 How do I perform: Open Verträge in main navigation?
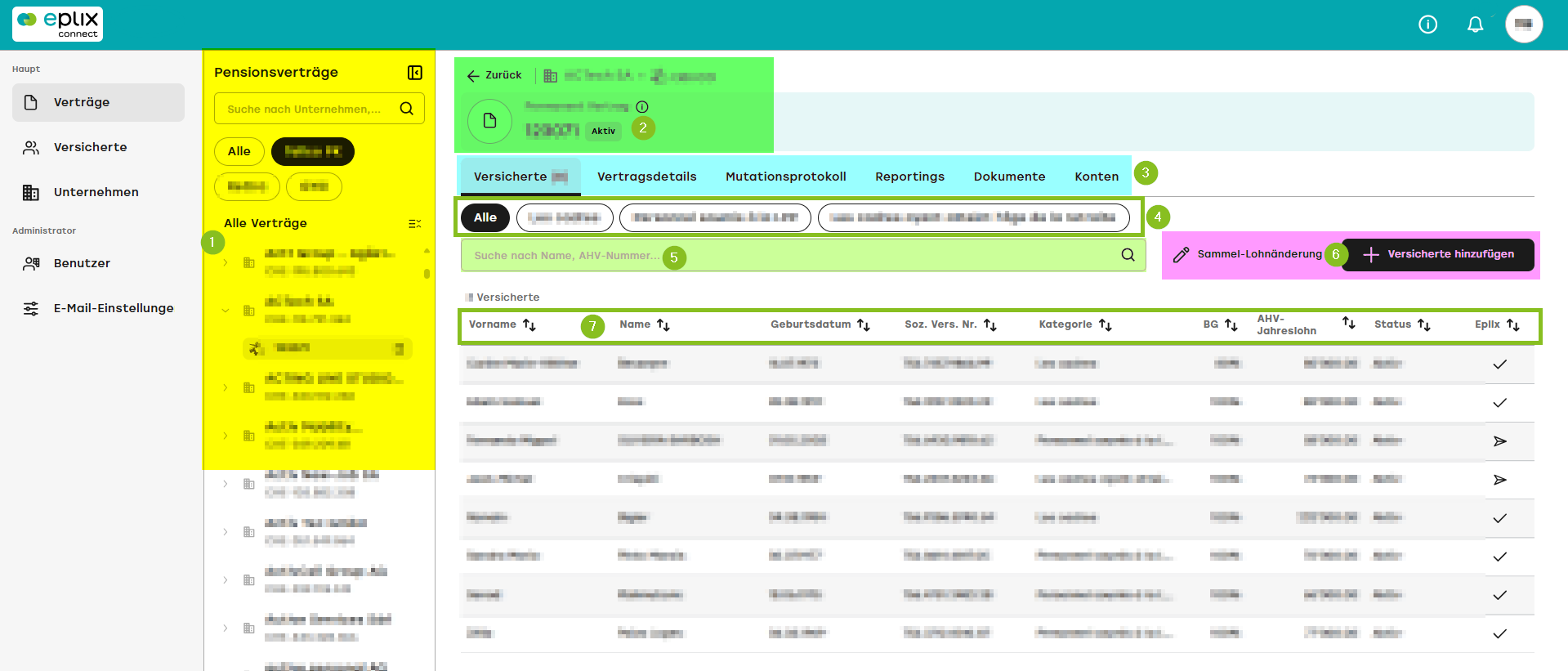point(98,102)
